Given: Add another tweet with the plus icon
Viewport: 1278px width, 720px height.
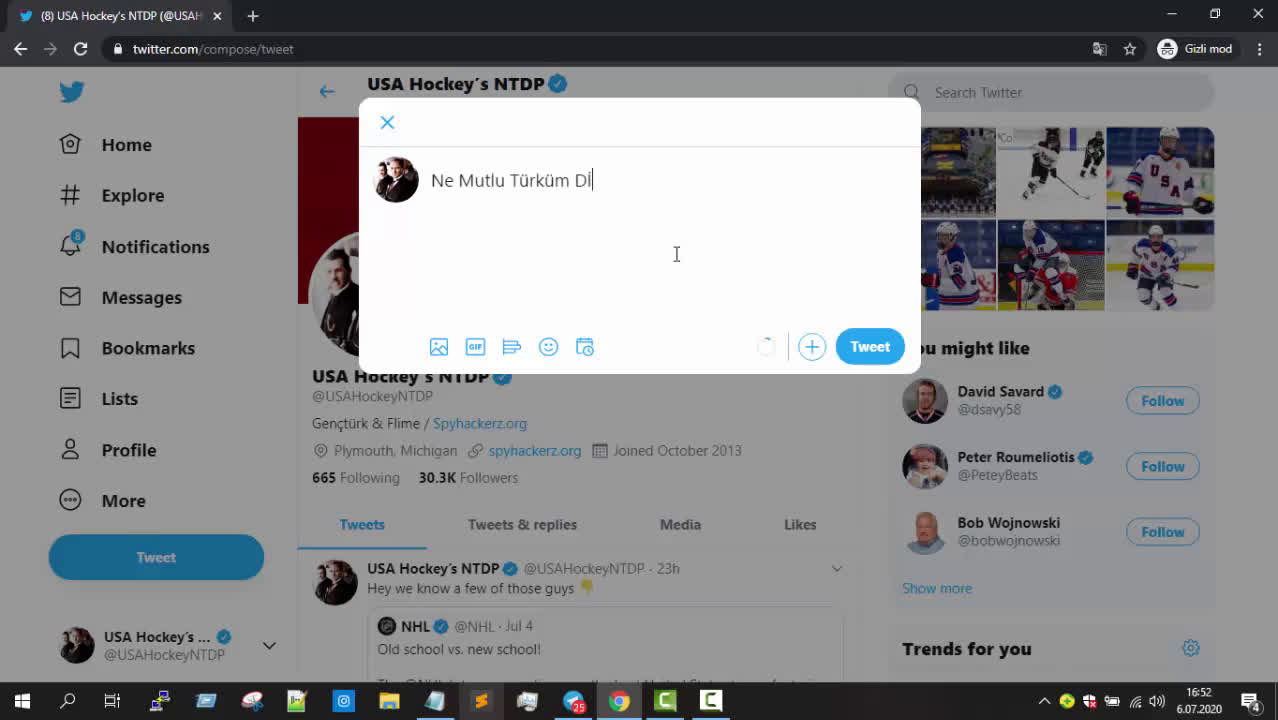Looking at the screenshot, I should click(811, 346).
